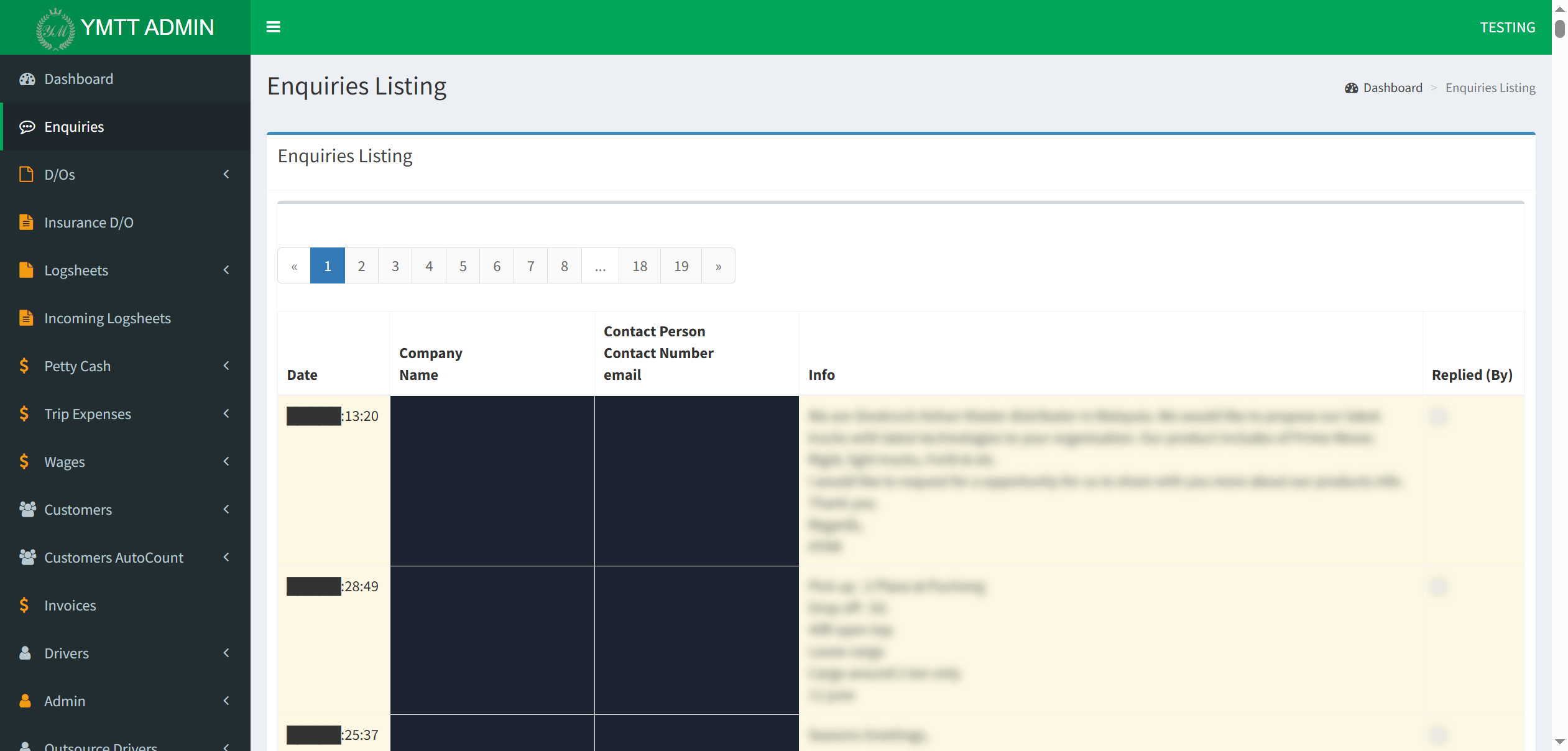
Task: Click the Incoming Logsheets document icon
Action: click(25, 318)
